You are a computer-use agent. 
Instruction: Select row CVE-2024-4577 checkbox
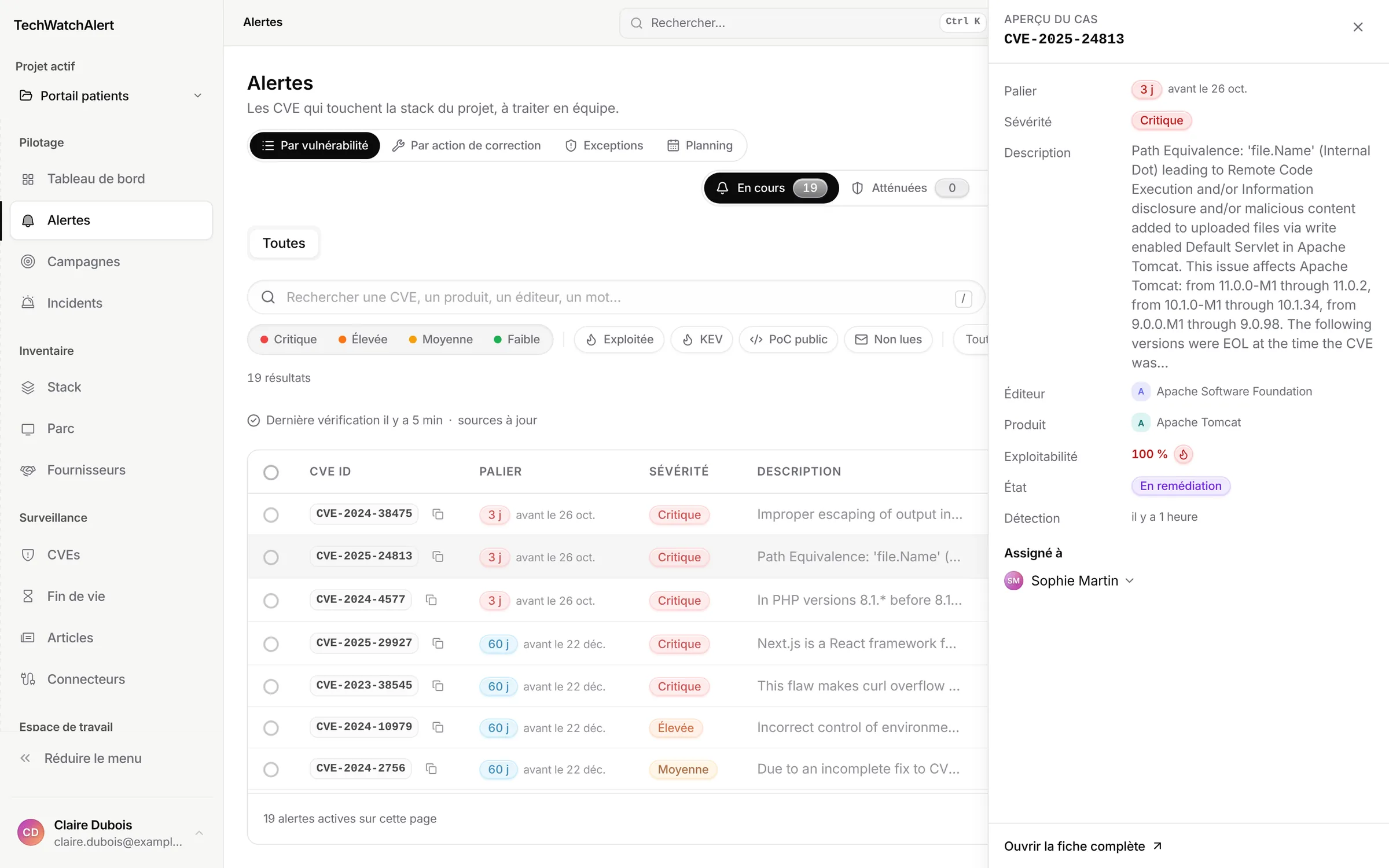pyautogui.click(x=271, y=601)
